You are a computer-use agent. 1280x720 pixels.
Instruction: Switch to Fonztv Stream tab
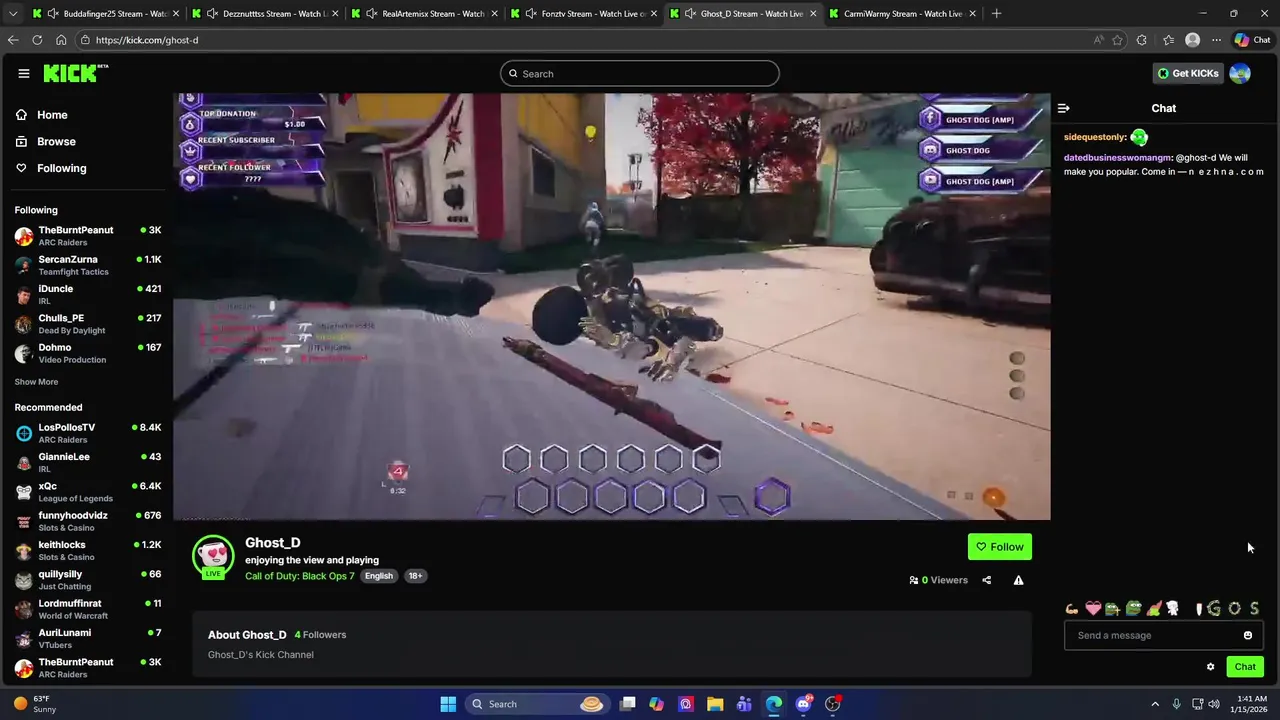[x=583, y=14]
